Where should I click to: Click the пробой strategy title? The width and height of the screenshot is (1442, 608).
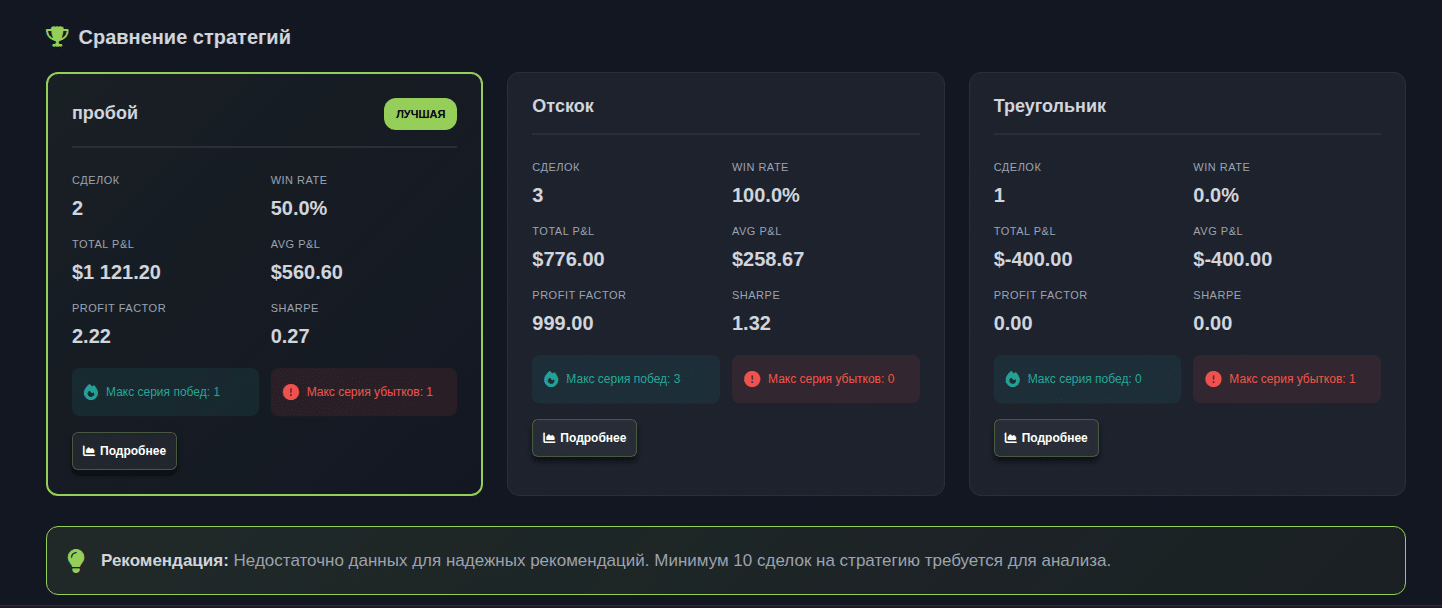coord(105,113)
